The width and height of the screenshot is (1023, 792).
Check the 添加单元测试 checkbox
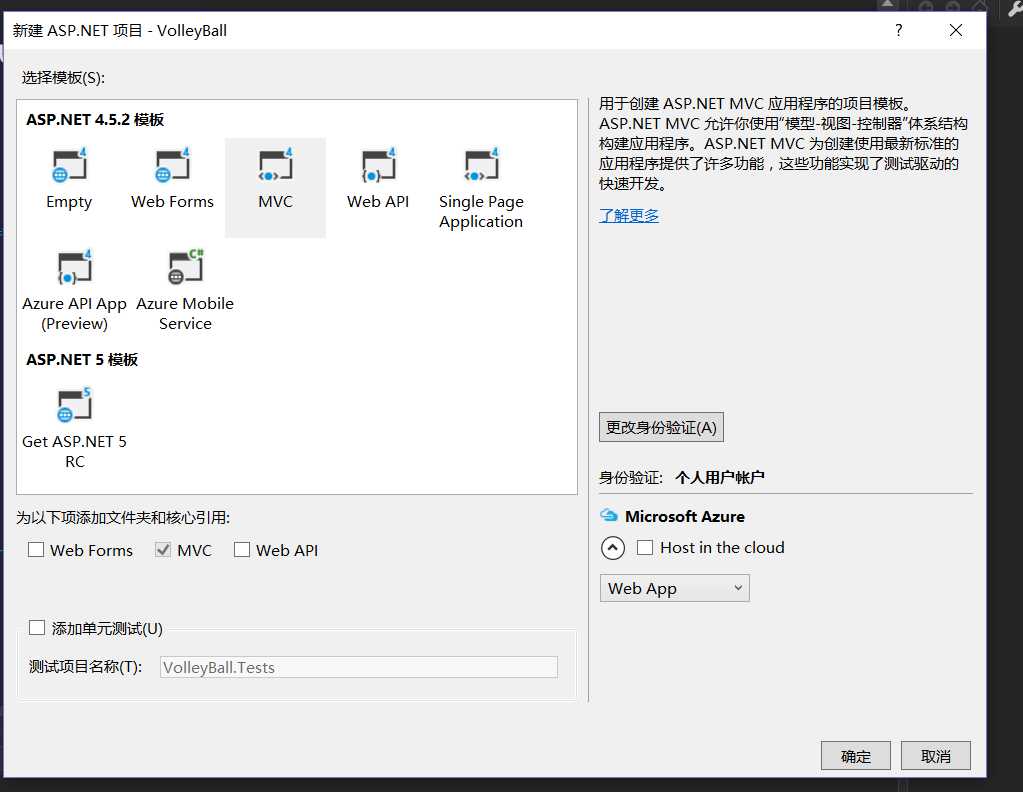37,628
